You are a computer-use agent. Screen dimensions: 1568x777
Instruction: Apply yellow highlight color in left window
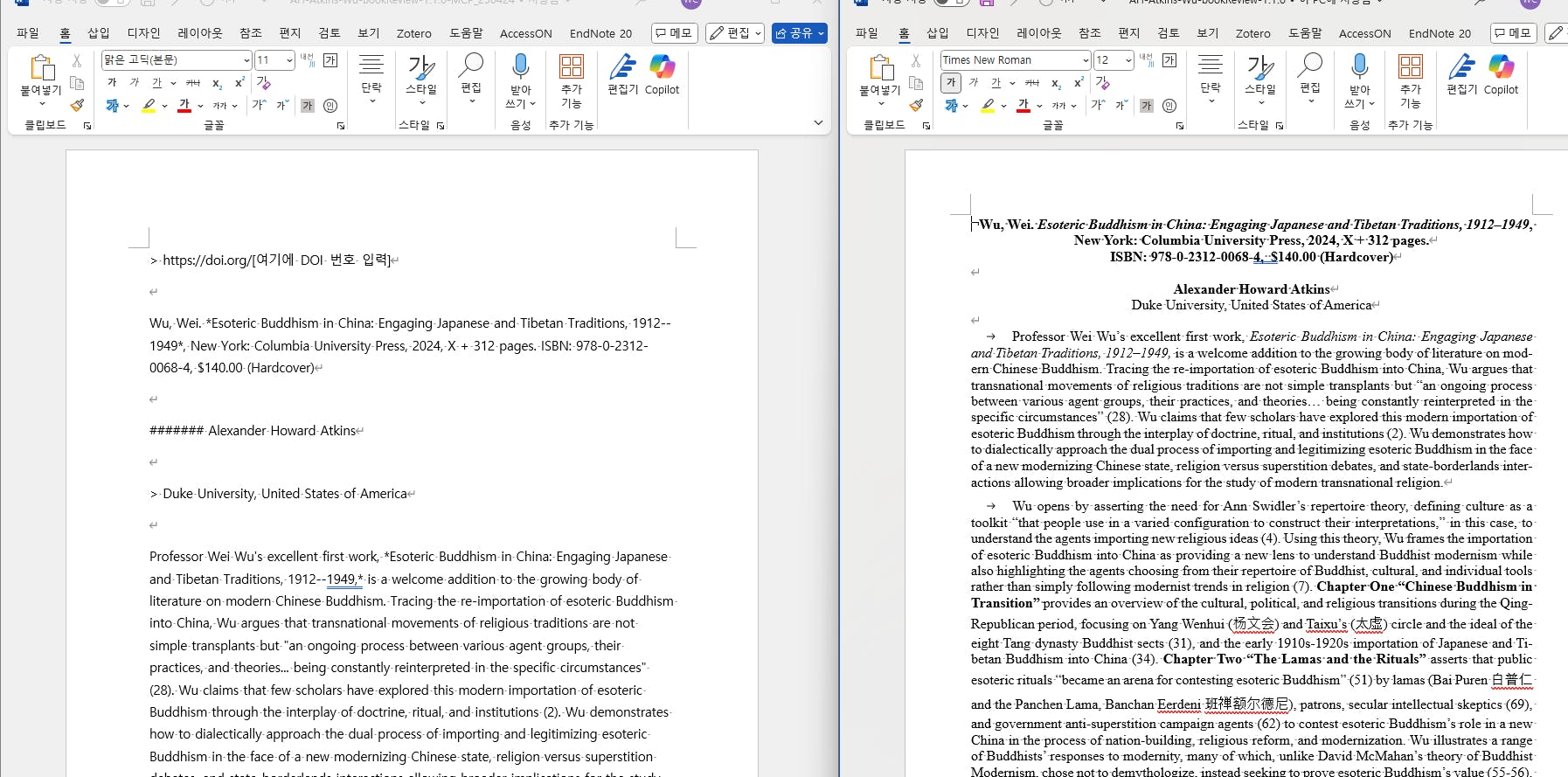tap(149, 106)
